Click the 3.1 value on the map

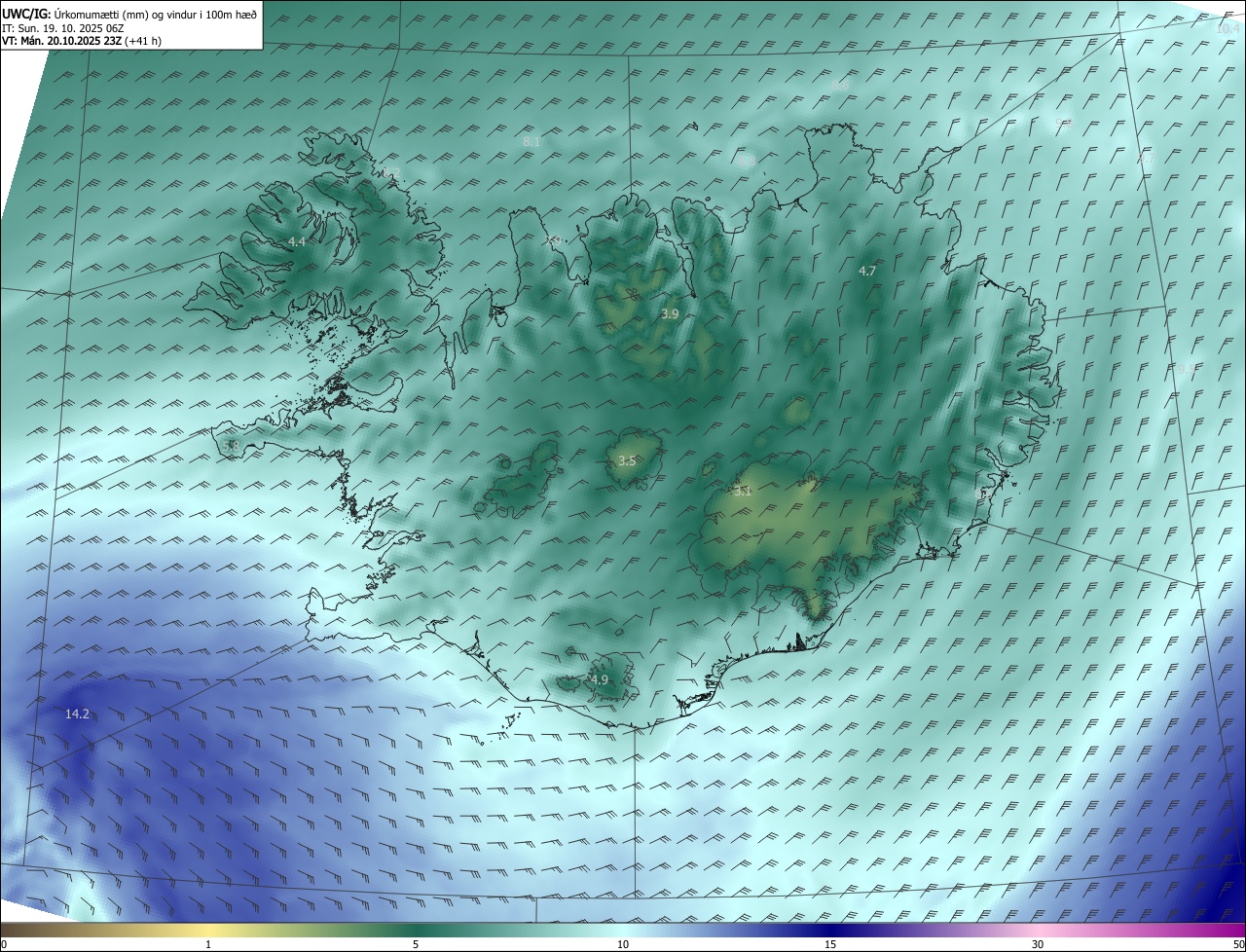tap(743, 492)
